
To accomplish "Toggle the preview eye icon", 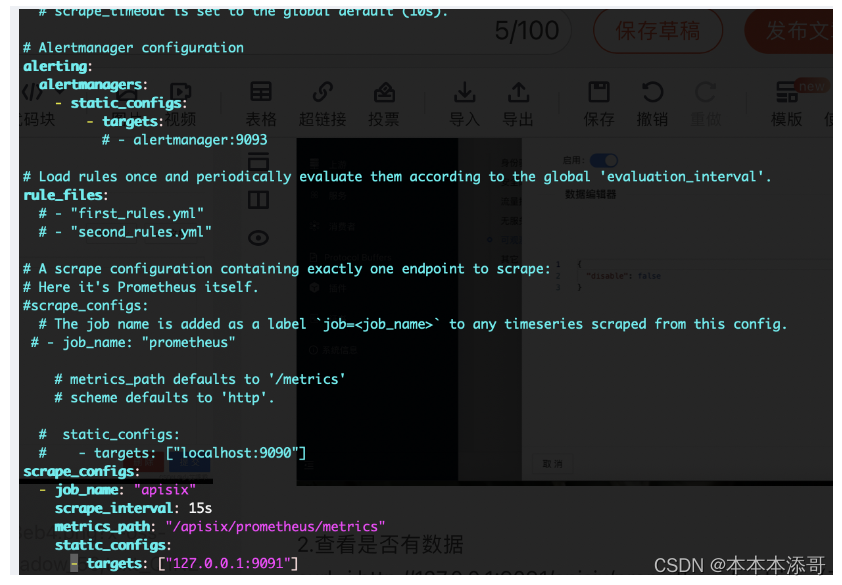I will click(x=258, y=237).
